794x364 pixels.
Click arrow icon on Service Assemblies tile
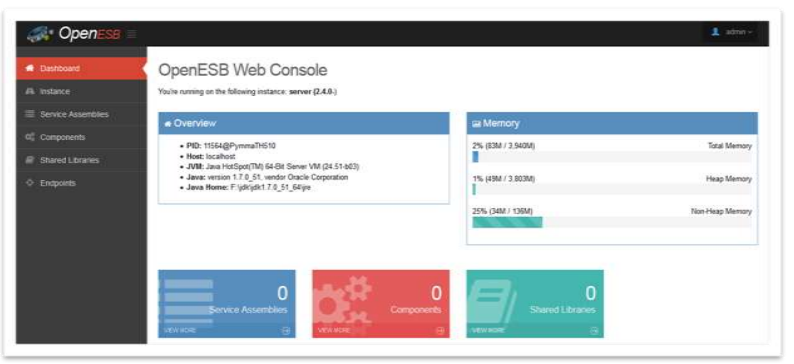(x=286, y=331)
